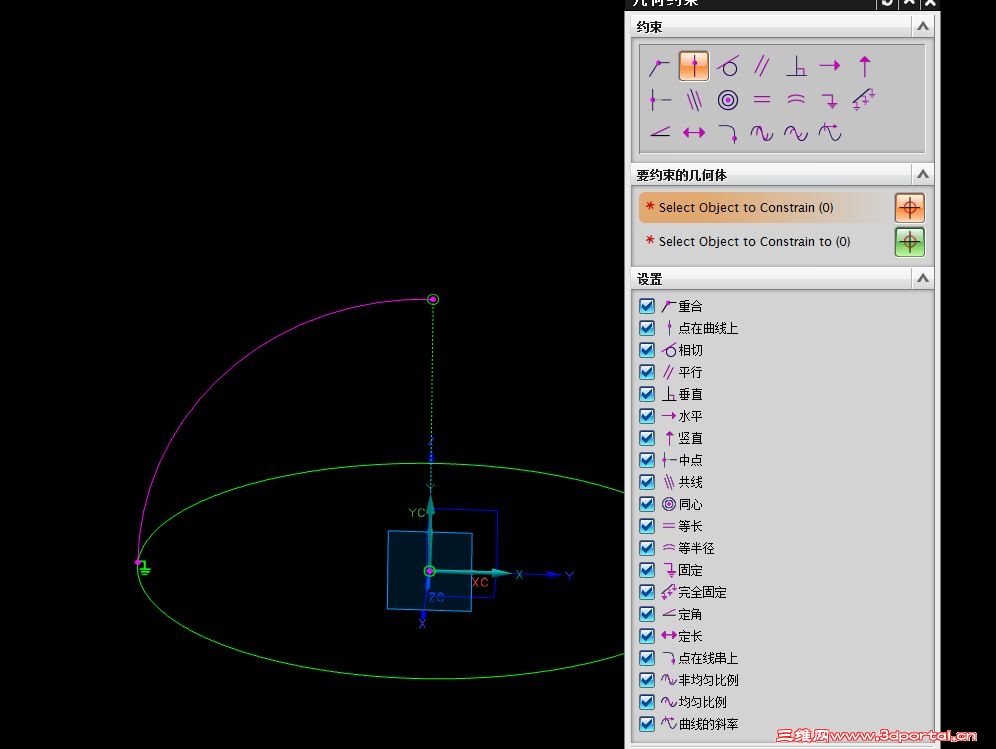The image size is (996, 749).
Task: Pick the Non-Uniform Scale constraint icon
Action: click(762, 133)
